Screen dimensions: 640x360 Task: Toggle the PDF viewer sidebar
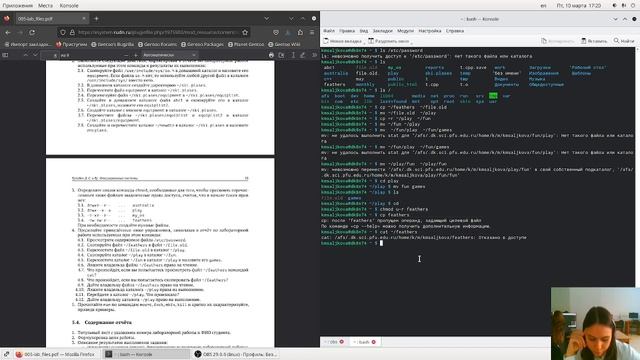tap(5, 55)
